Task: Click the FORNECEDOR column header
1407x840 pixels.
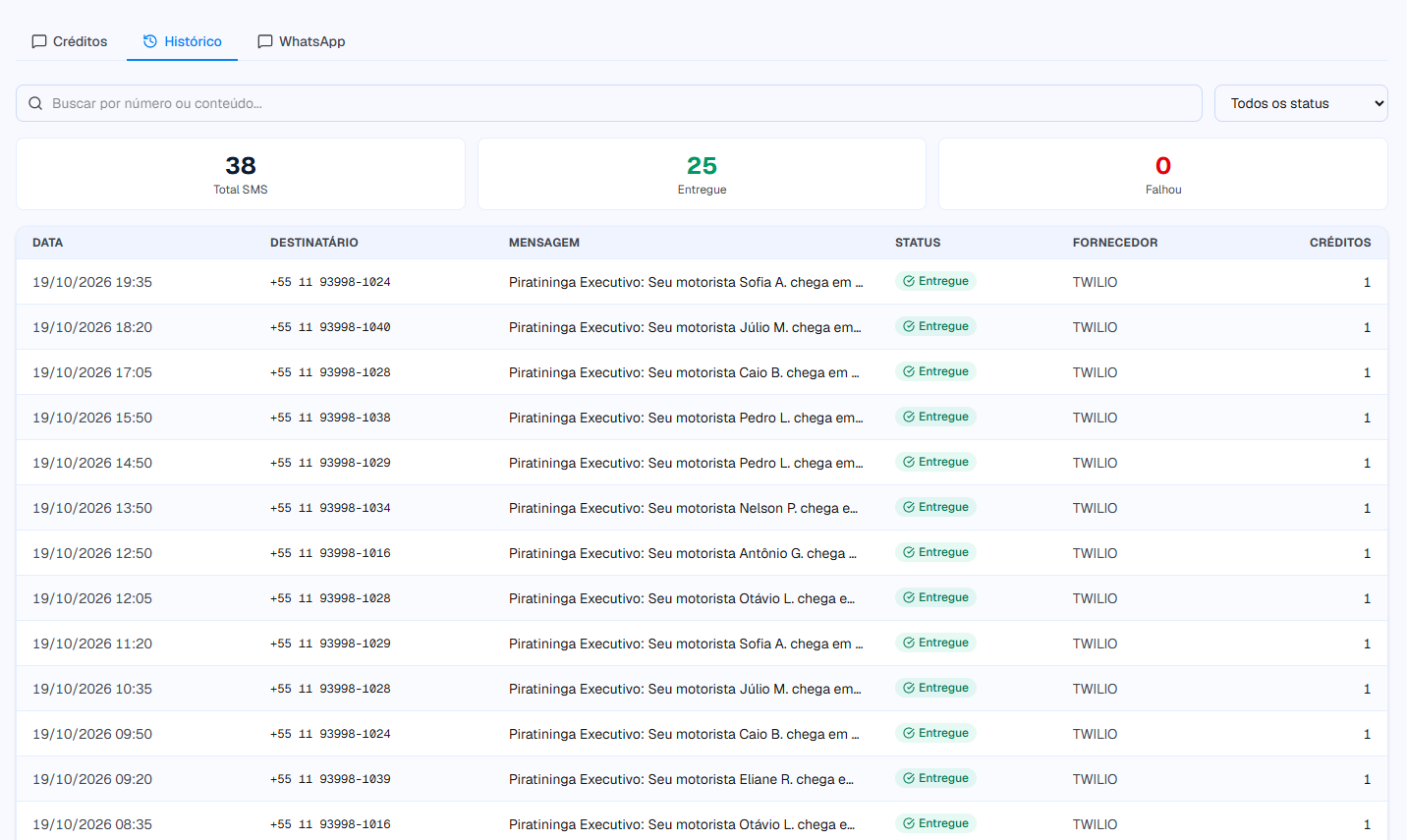Action: pyautogui.click(x=1115, y=243)
